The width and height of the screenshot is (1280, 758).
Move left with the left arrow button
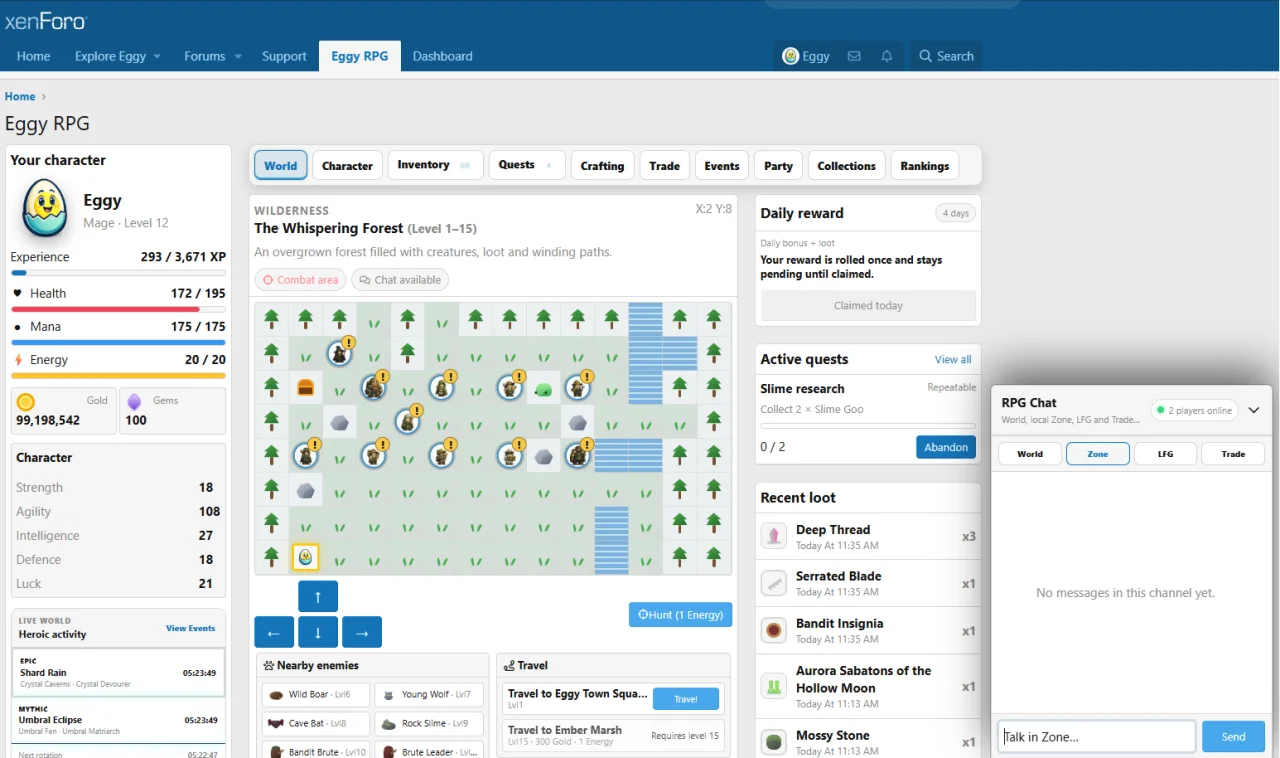274,632
